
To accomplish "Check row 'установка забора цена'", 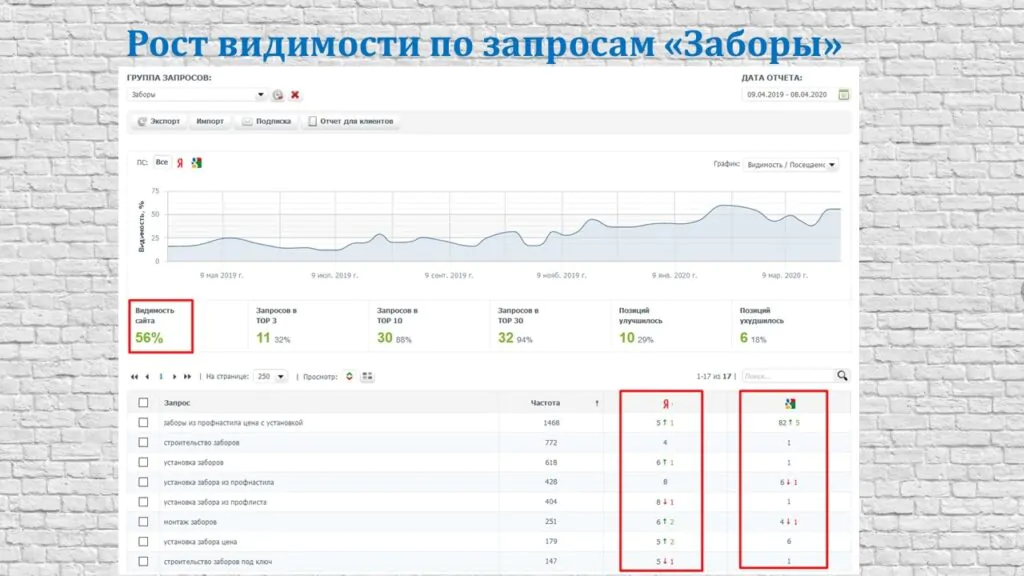I will click(143, 541).
